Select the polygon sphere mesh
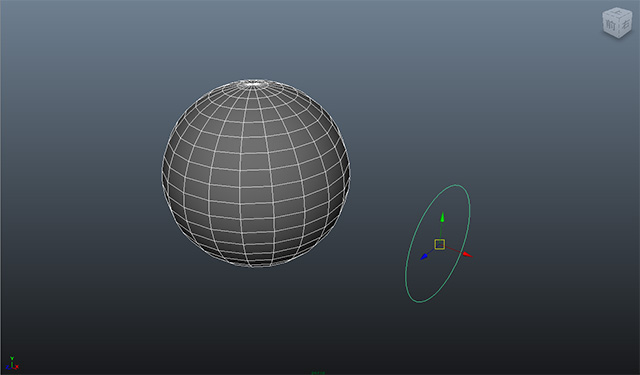This screenshot has height=375, width=640. pyautogui.click(x=256, y=173)
